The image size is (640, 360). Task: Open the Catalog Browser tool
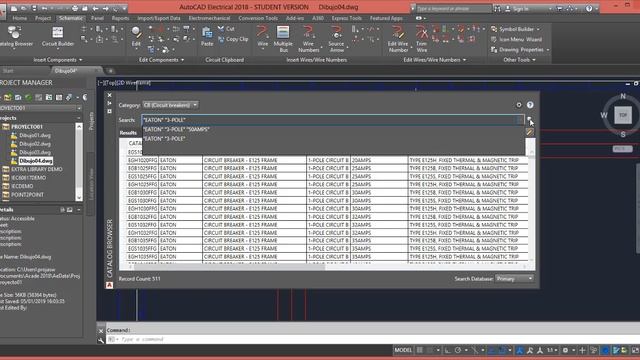click(16, 37)
